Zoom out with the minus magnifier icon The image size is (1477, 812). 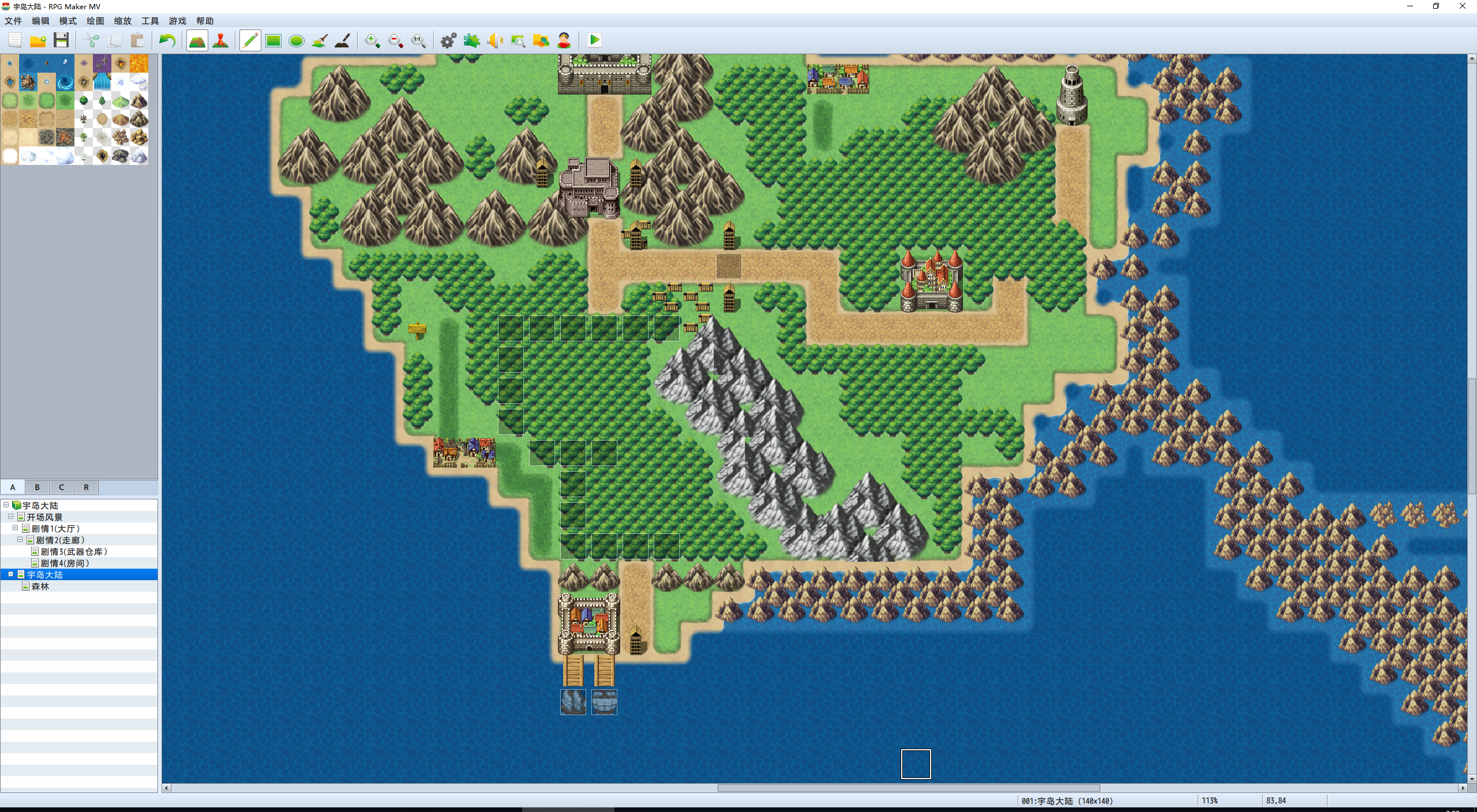396,40
